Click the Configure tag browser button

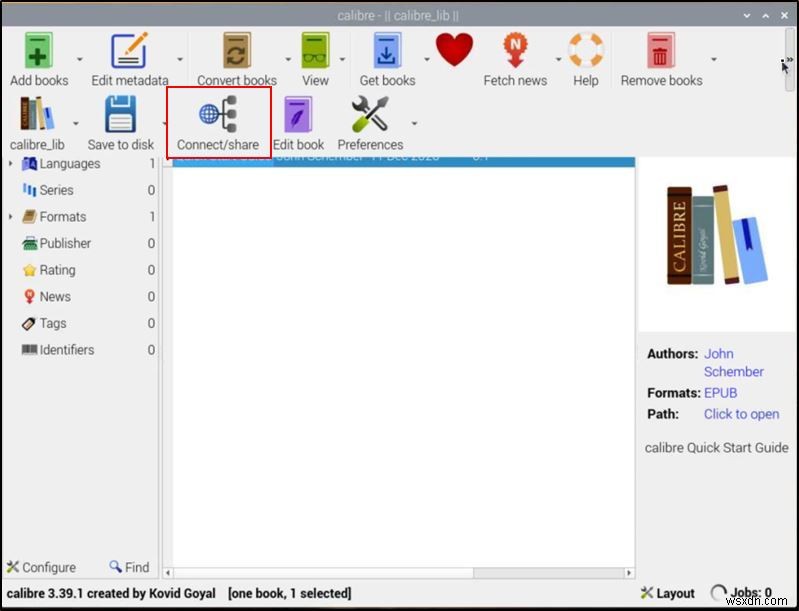point(41,567)
